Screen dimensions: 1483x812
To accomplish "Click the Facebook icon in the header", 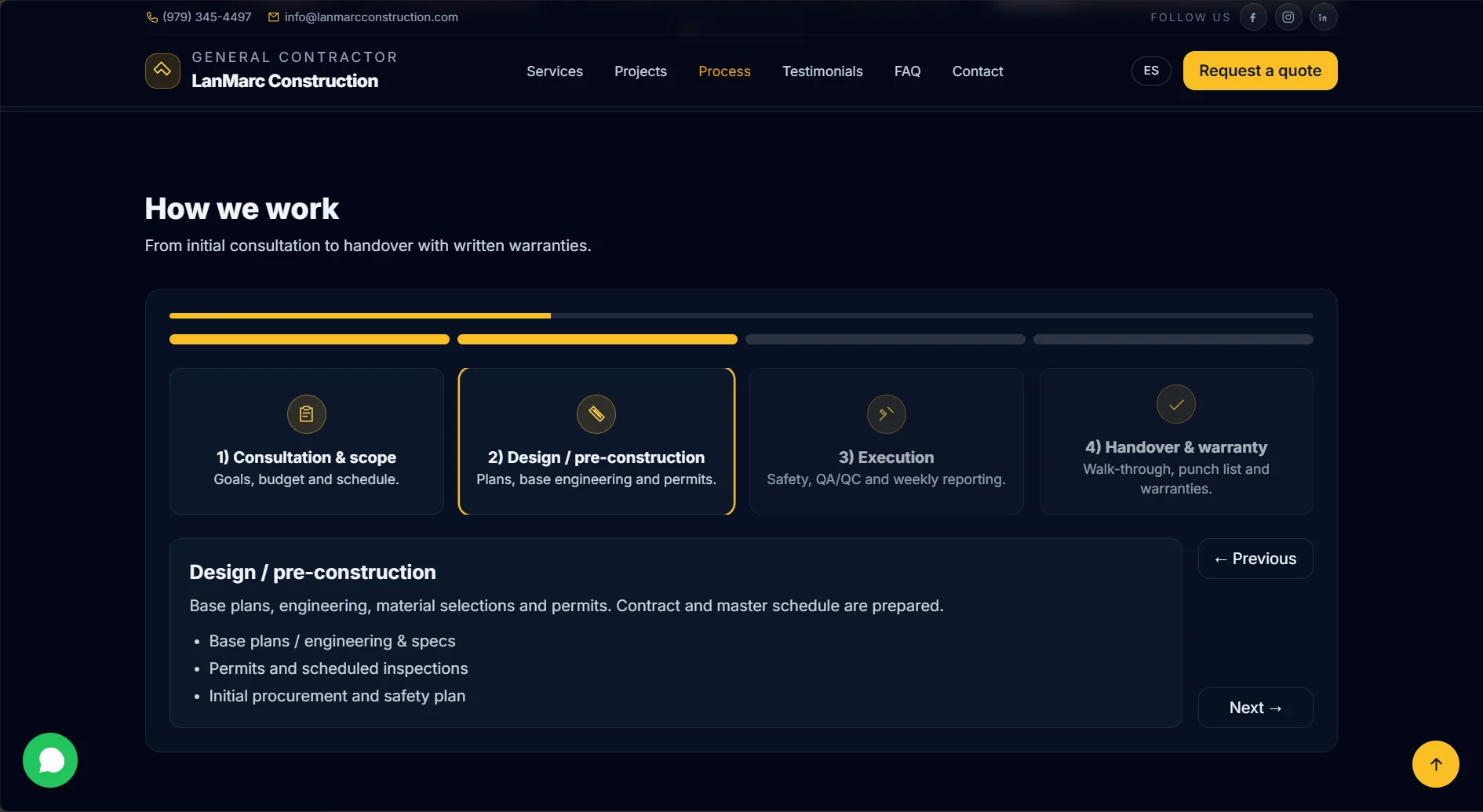I will tap(1252, 17).
